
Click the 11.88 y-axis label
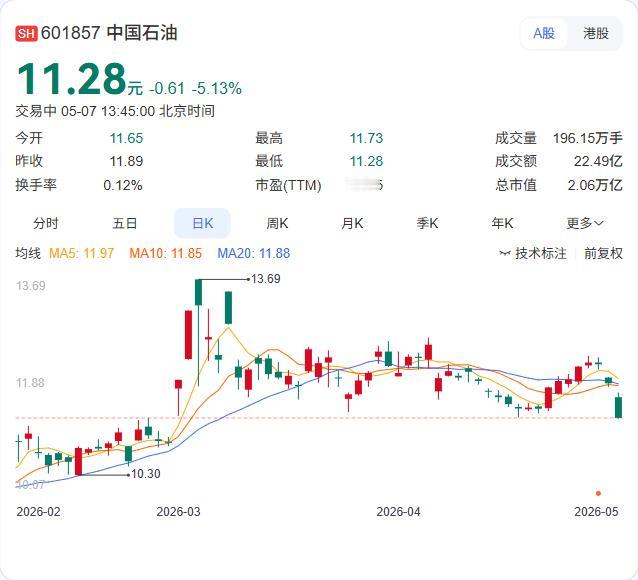pyautogui.click(x=30, y=383)
